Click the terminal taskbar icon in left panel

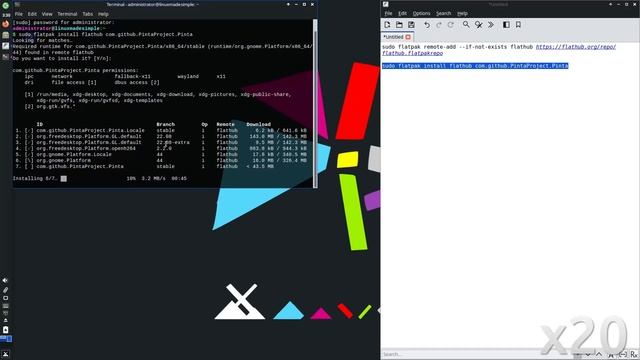5,57
